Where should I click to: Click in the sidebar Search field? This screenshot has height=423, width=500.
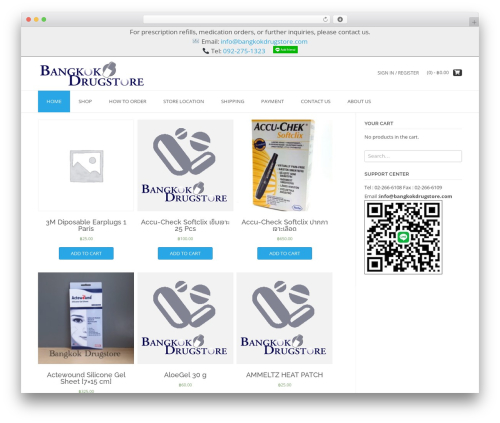413,156
